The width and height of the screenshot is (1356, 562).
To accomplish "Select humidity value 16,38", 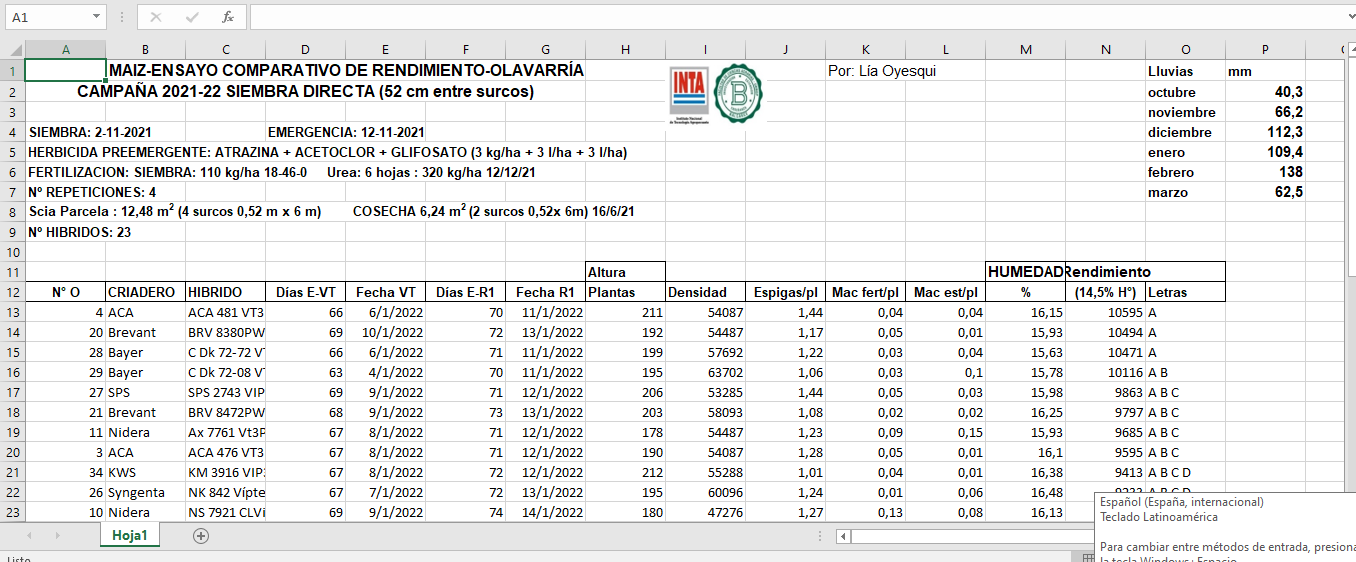I will [x=1025, y=472].
